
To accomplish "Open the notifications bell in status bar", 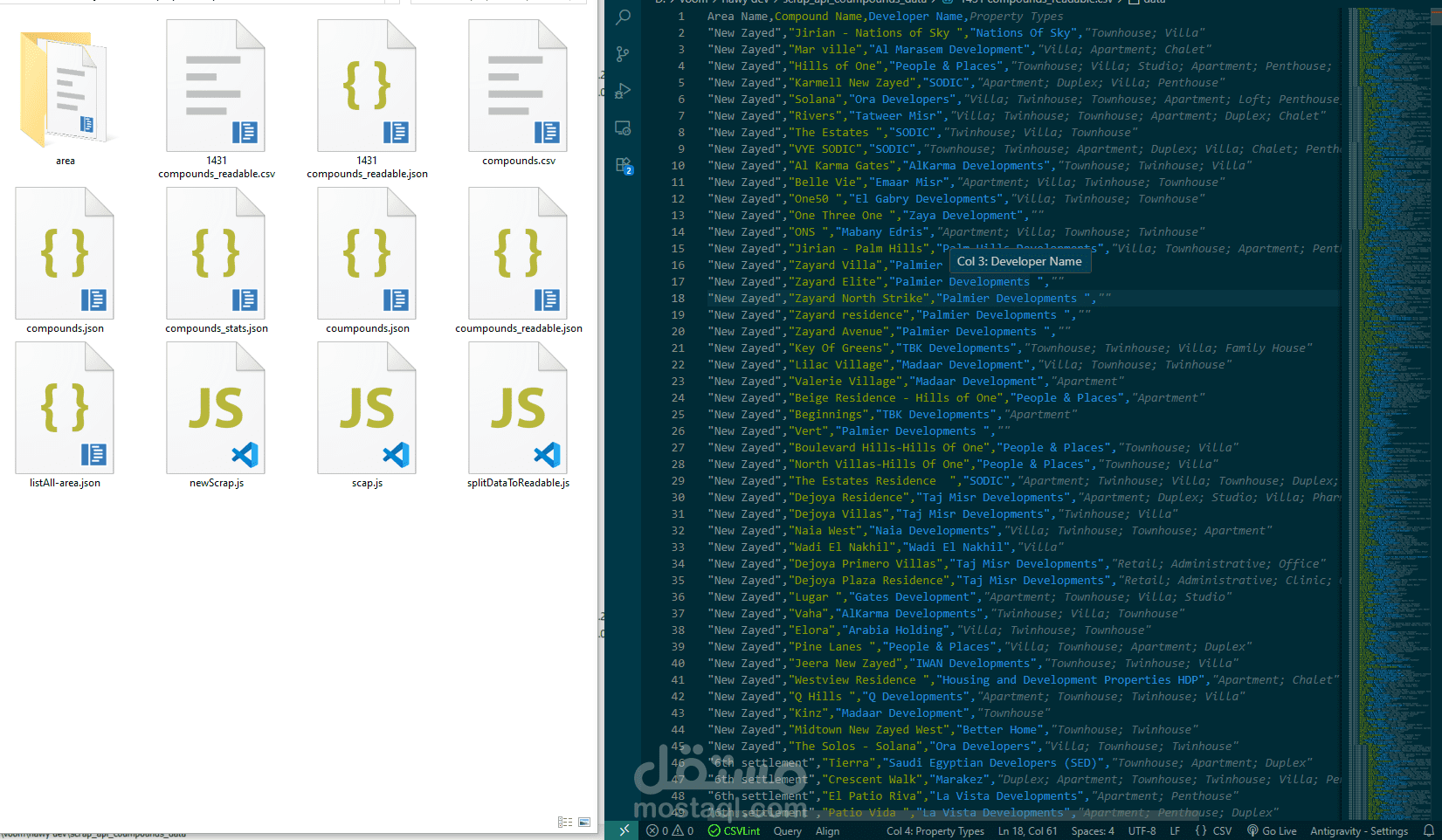I will click(x=1429, y=830).
